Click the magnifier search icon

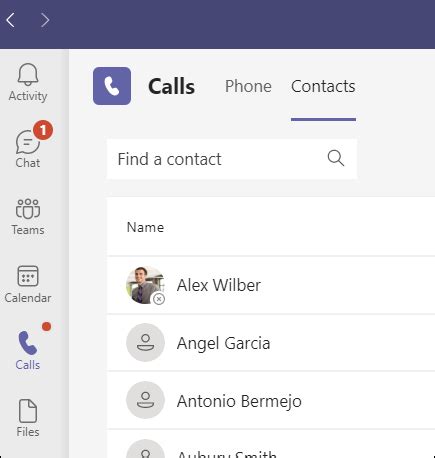coord(335,158)
